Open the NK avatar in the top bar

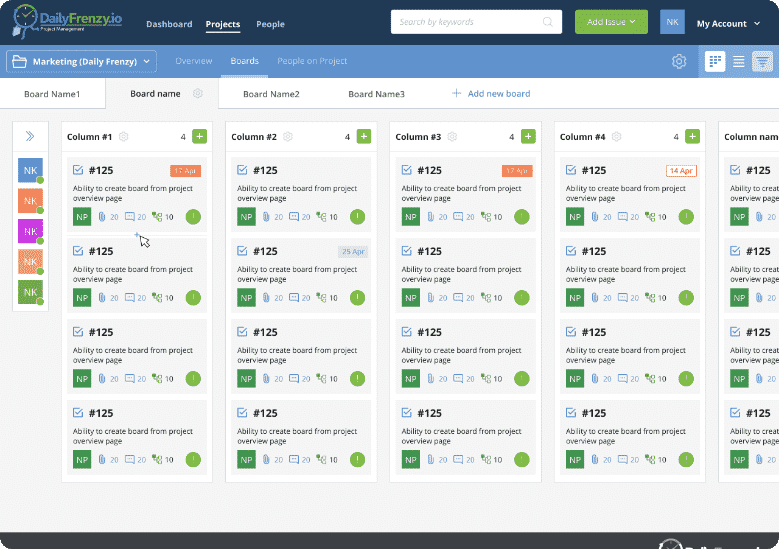coord(672,22)
